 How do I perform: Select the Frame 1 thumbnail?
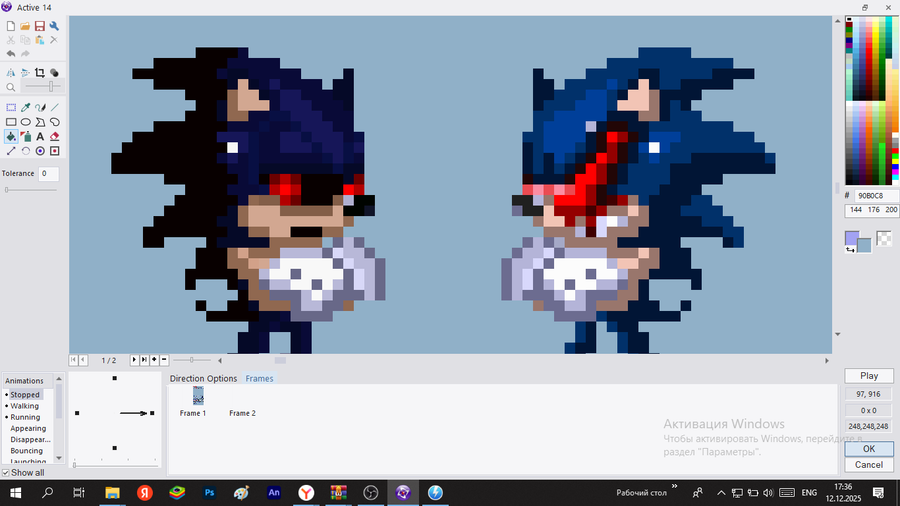pos(198,395)
